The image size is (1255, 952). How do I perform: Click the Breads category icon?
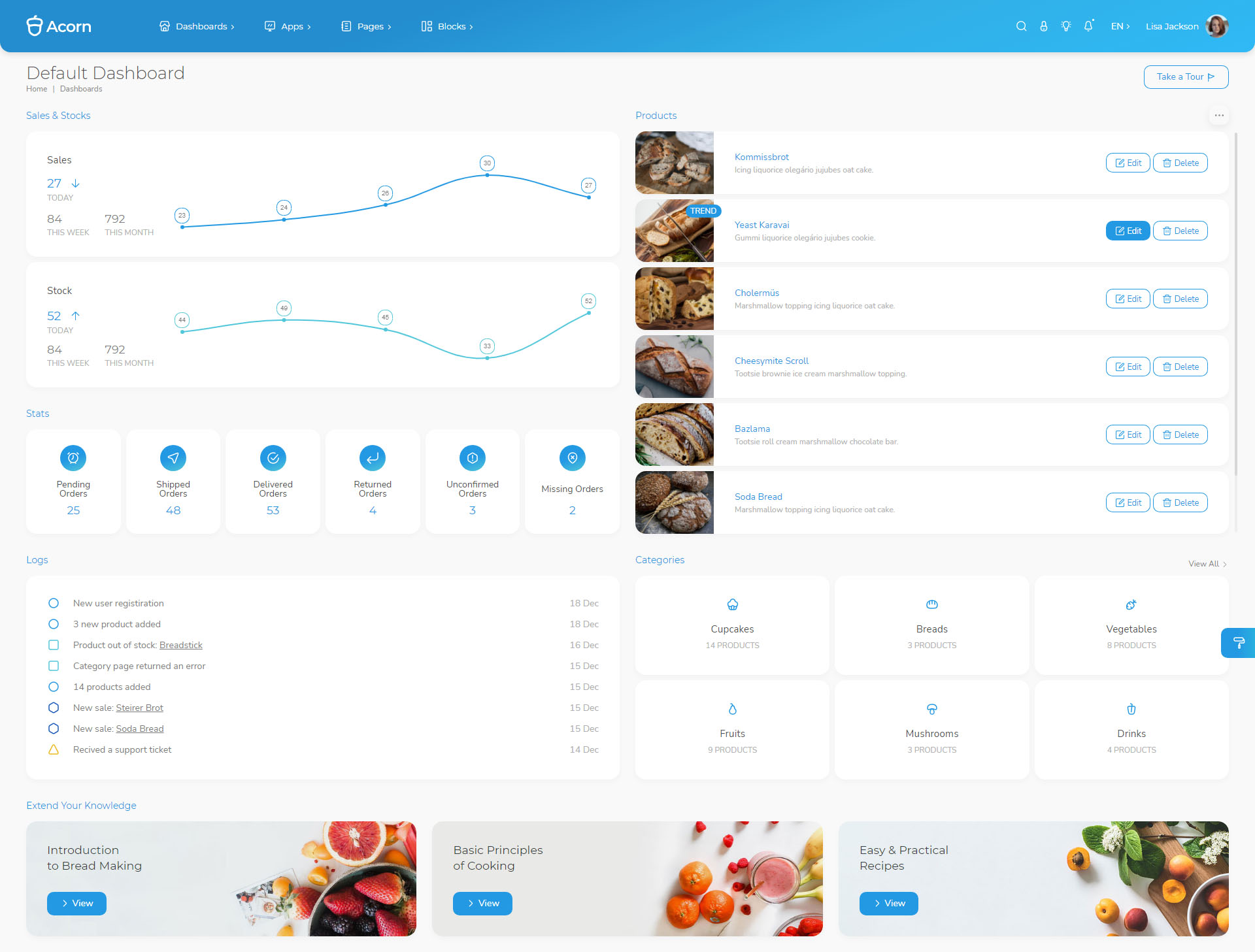(x=931, y=604)
